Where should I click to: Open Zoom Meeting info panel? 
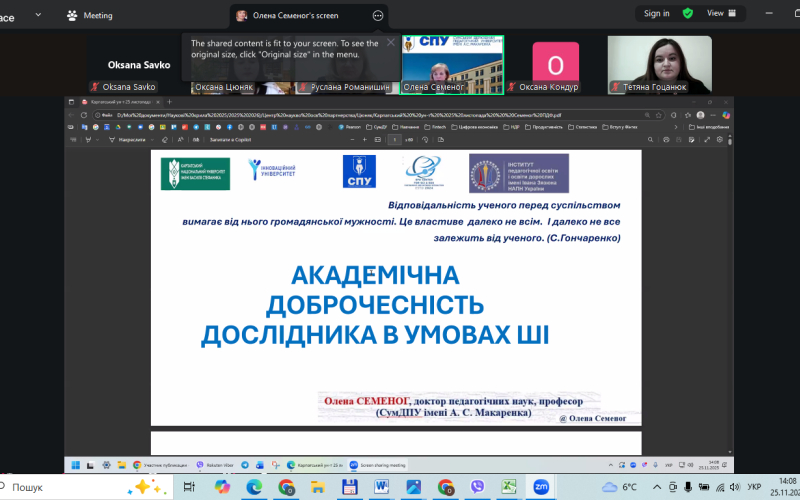click(x=90, y=15)
